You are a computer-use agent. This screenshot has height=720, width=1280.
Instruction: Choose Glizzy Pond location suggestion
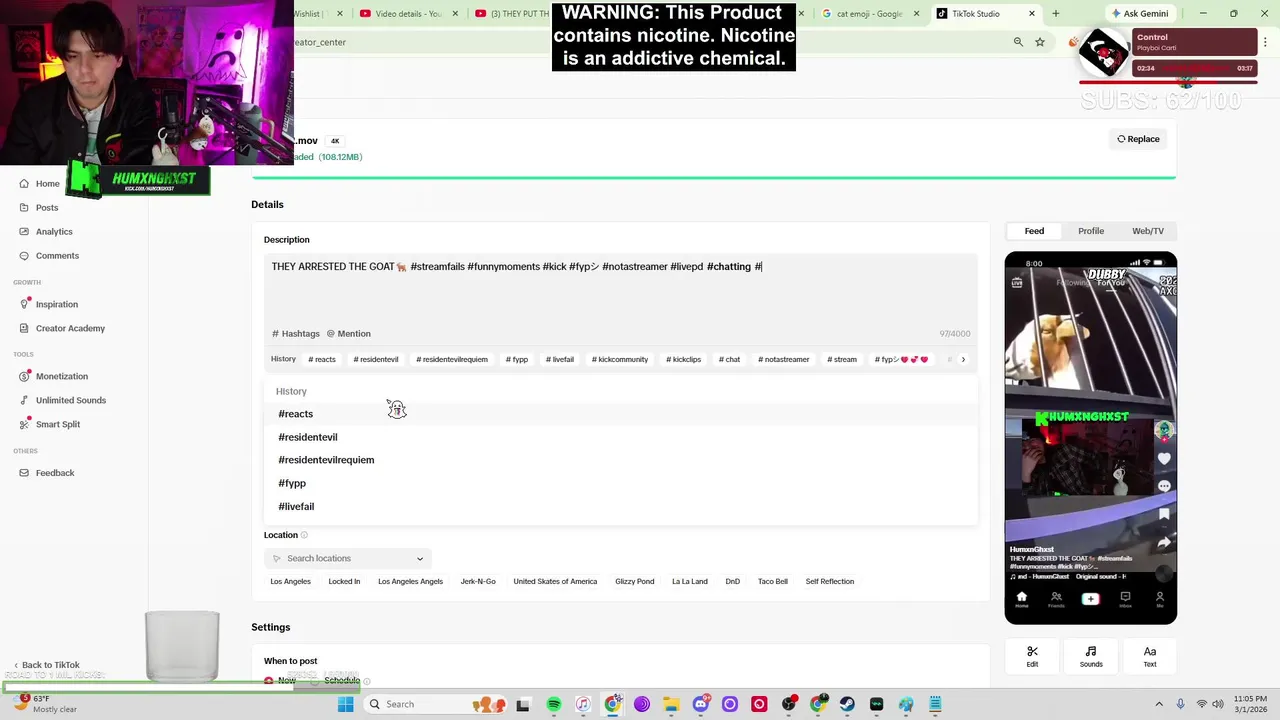click(x=634, y=582)
